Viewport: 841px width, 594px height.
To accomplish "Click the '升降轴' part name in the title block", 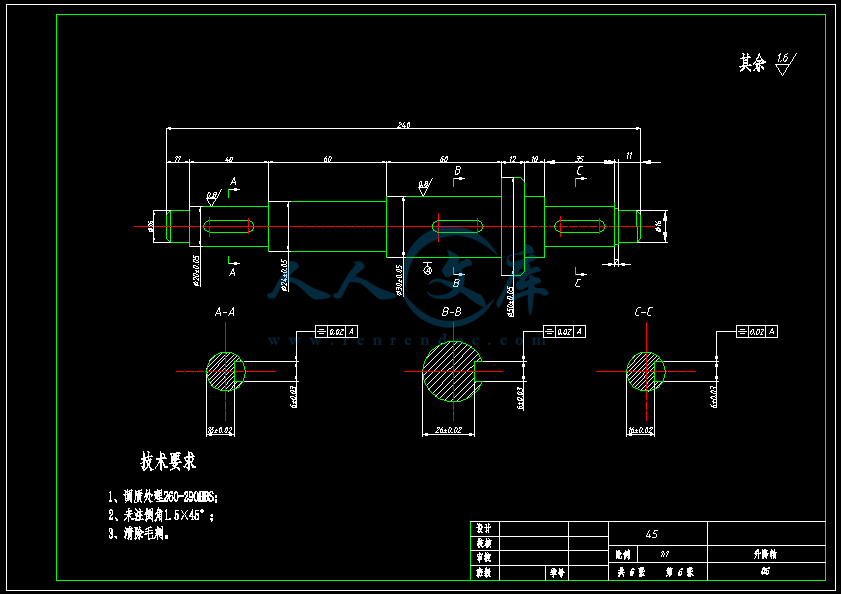I will point(765,554).
